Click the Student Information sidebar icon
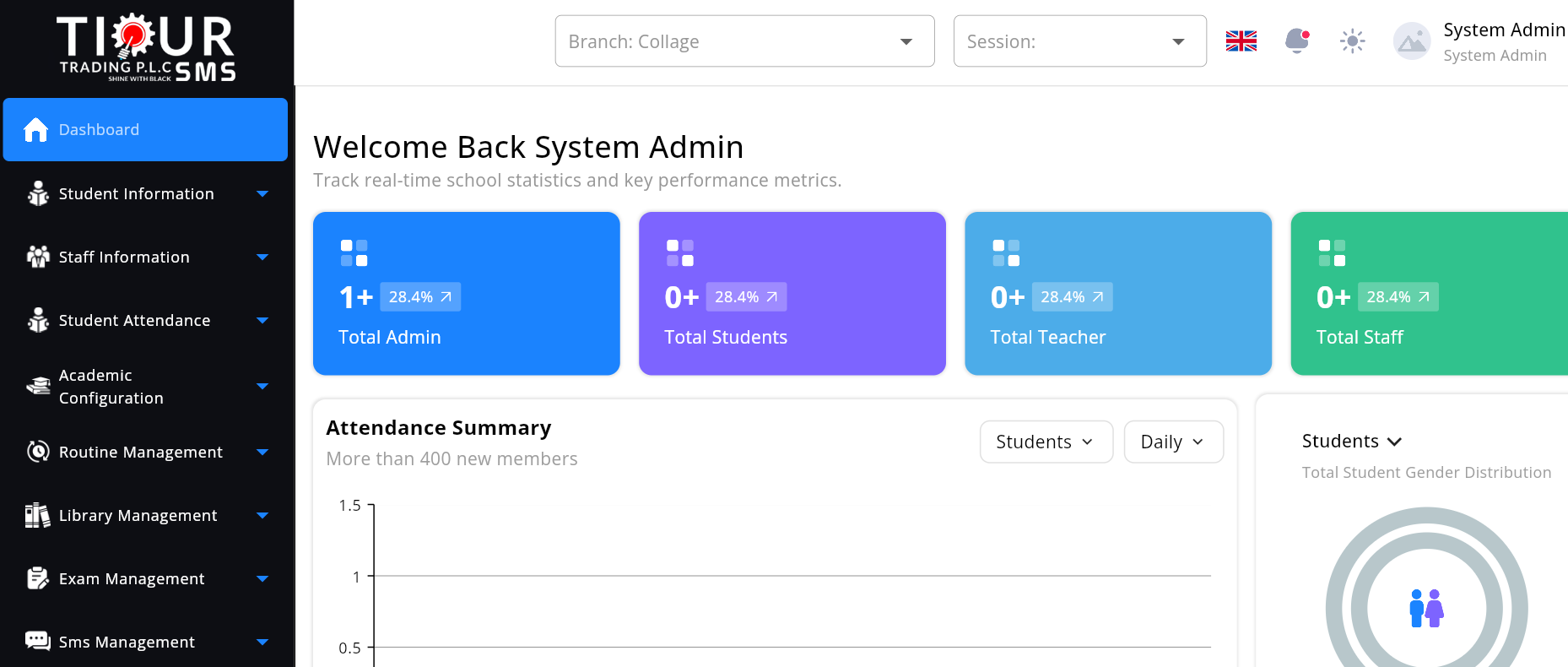1568x667 pixels. pyautogui.click(x=38, y=193)
